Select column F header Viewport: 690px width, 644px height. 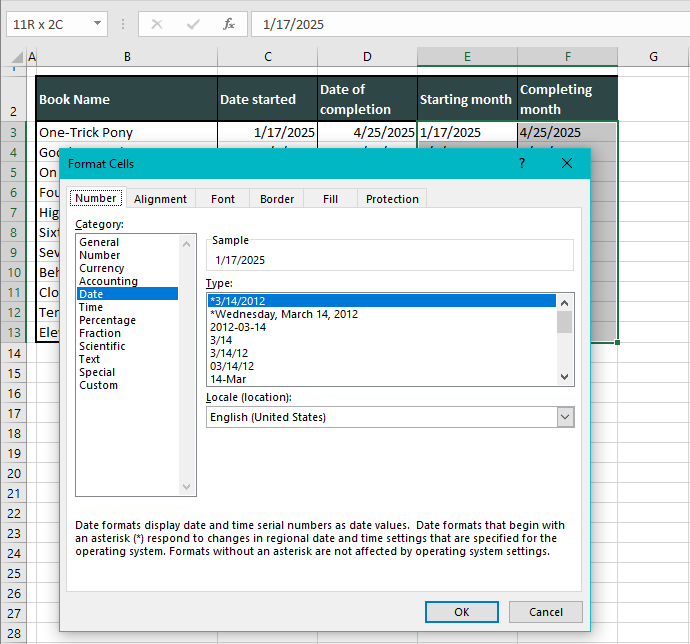[568, 57]
